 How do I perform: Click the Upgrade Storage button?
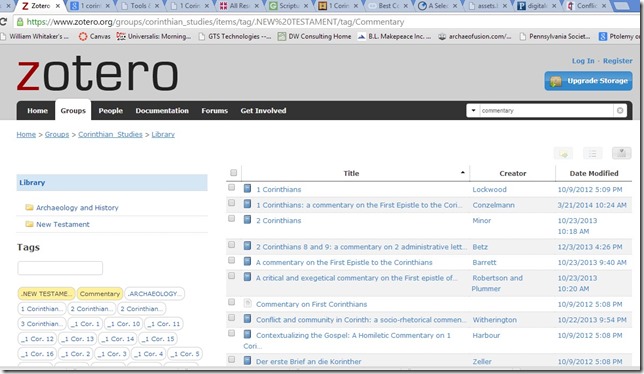point(588,81)
